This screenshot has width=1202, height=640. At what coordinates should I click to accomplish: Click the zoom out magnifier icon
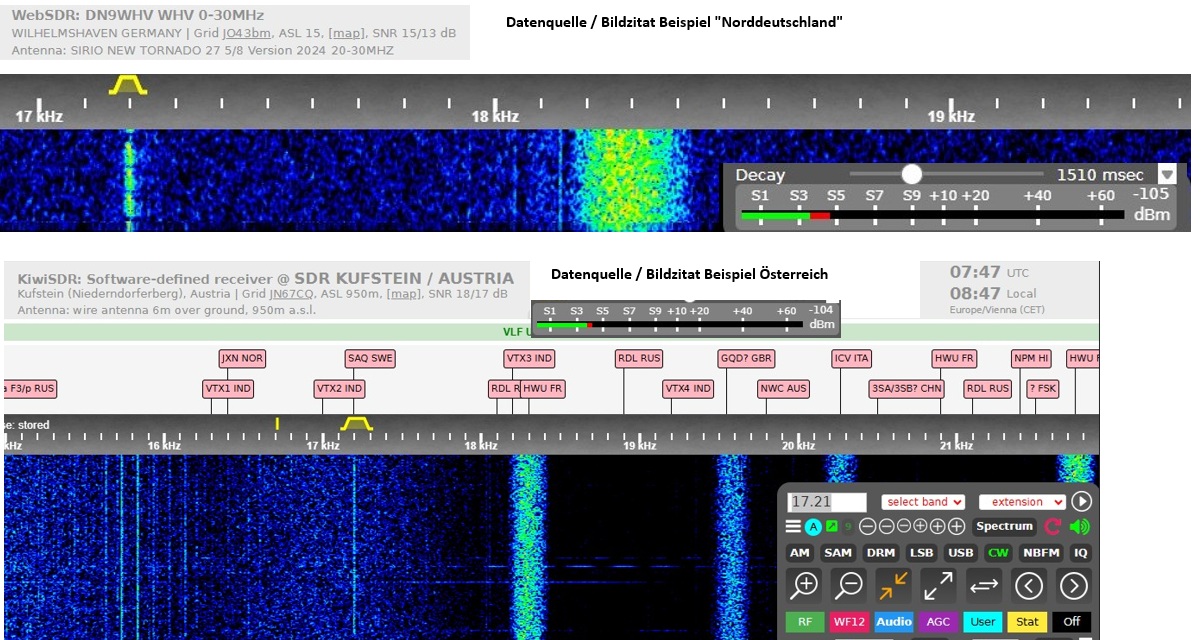[850, 585]
